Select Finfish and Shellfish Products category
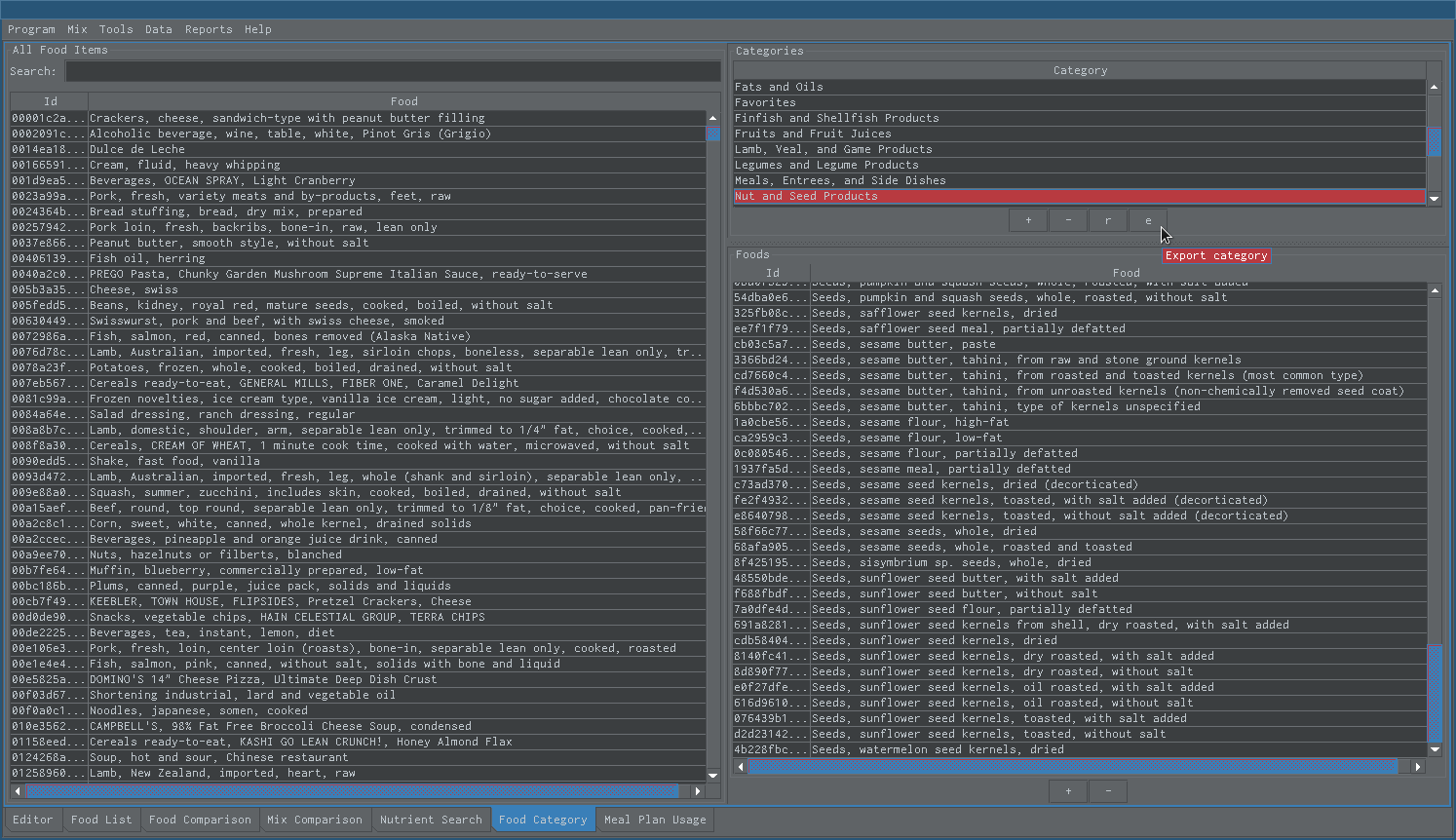This screenshot has width=1456, height=840. (1080, 118)
